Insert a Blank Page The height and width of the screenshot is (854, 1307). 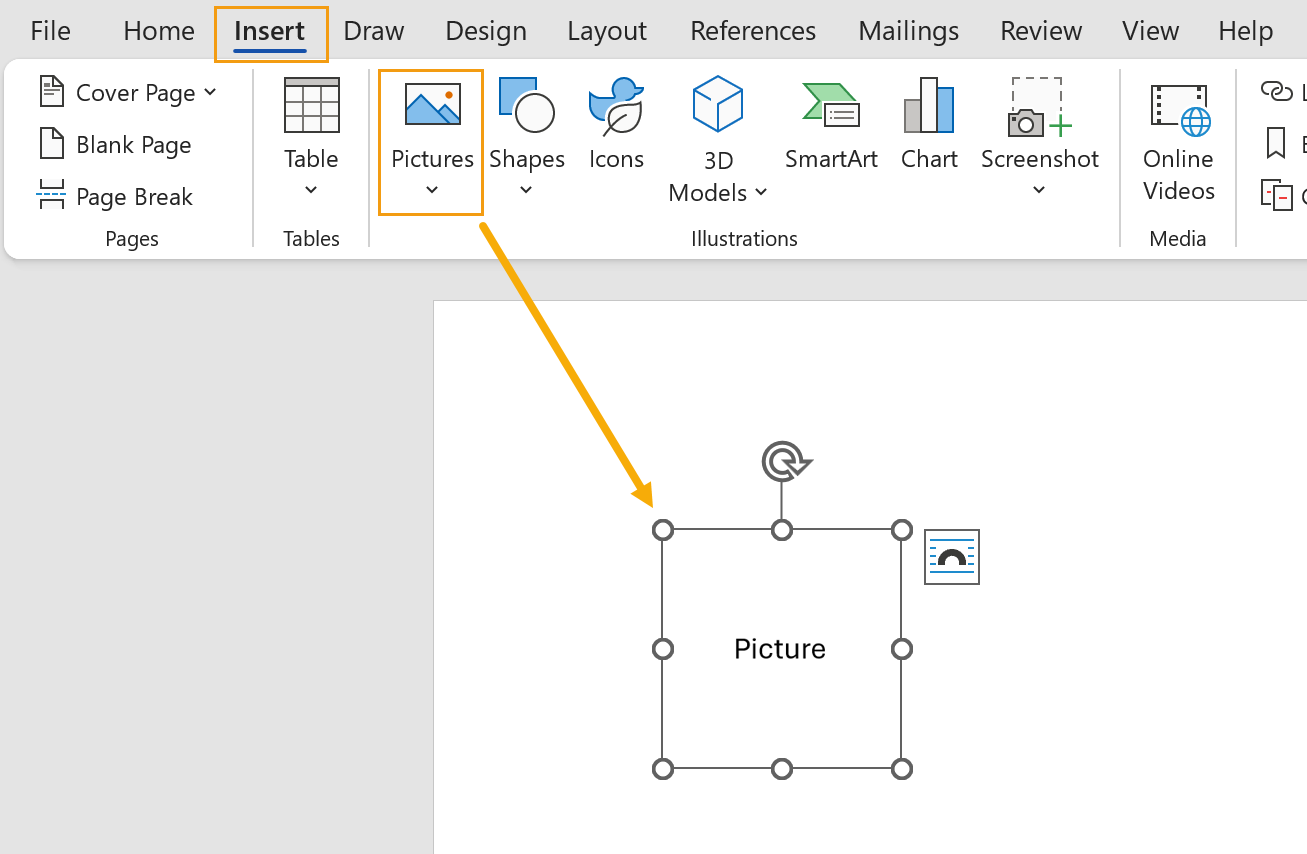pos(114,144)
